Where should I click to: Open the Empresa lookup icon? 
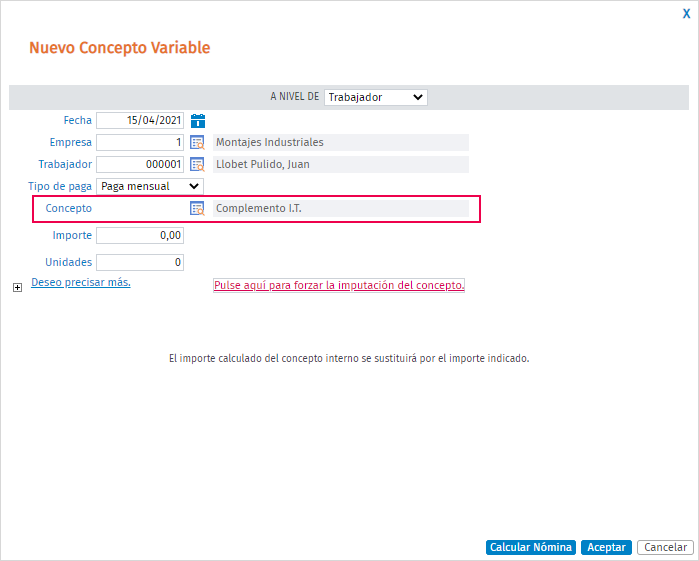198,142
